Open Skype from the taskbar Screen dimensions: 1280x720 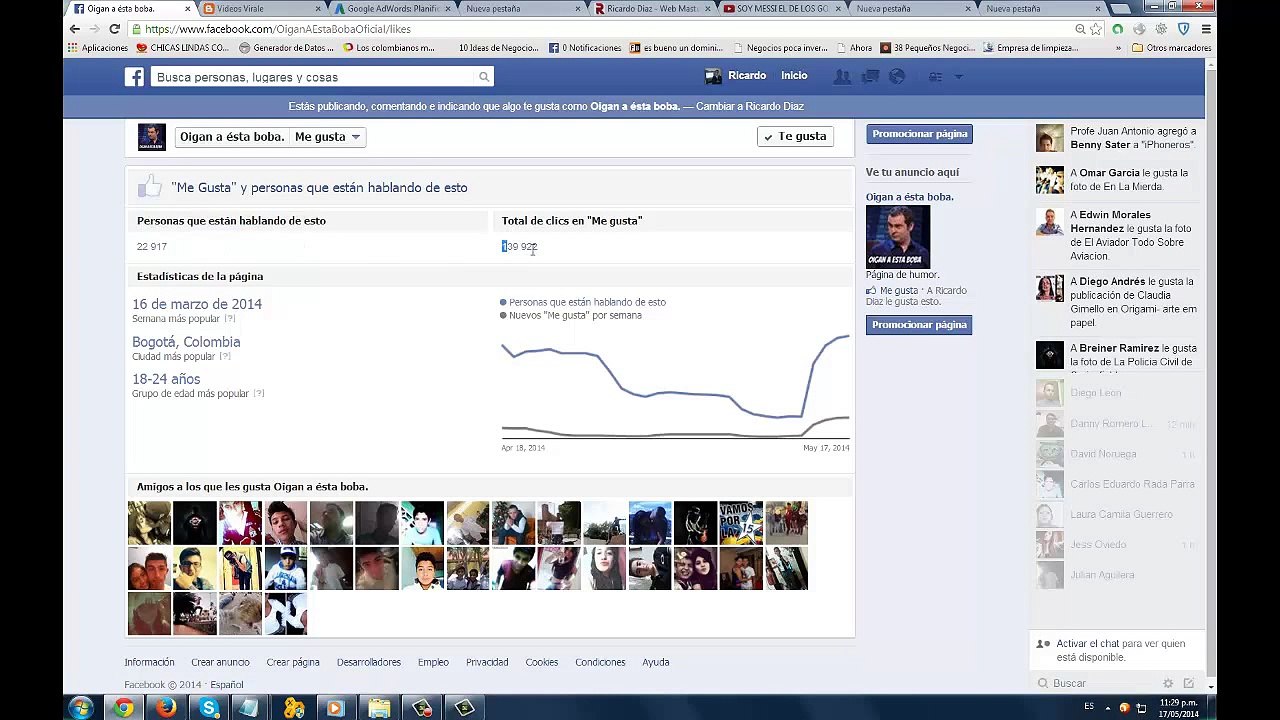[209, 708]
